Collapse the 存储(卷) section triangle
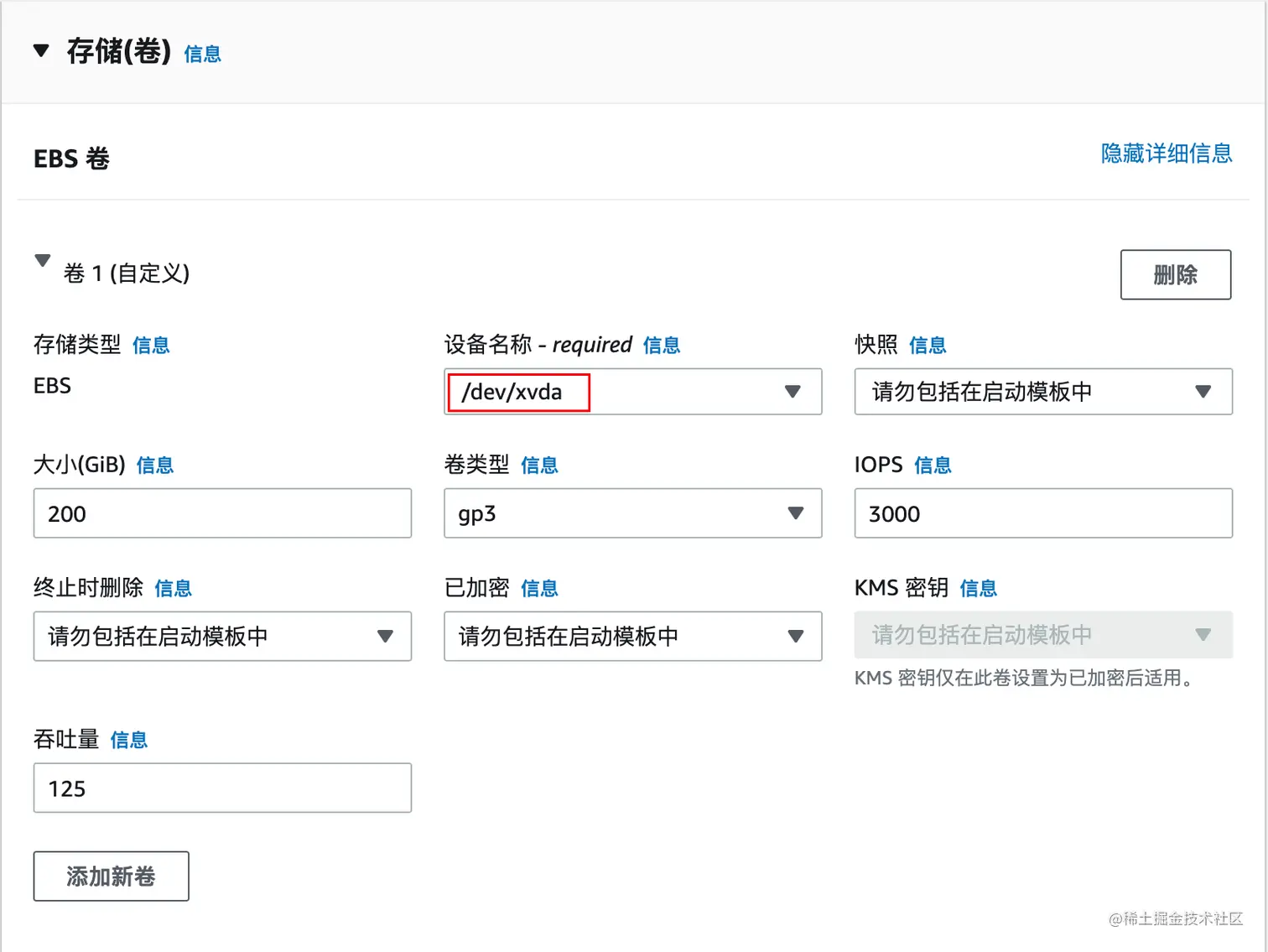Viewport: 1268px width, 952px height. [41, 52]
